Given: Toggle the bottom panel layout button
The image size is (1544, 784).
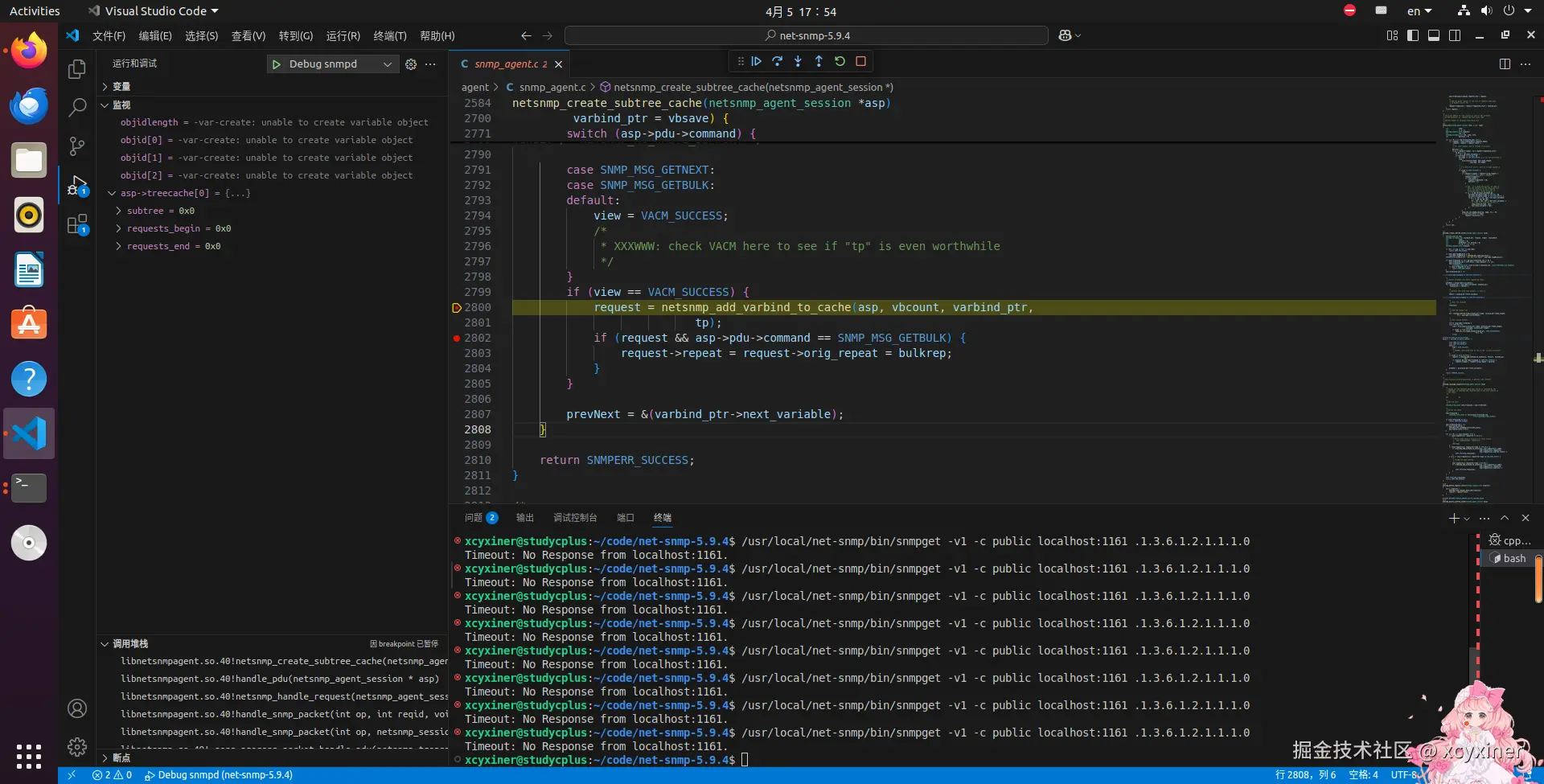Looking at the screenshot, I should click(1434, 35).
